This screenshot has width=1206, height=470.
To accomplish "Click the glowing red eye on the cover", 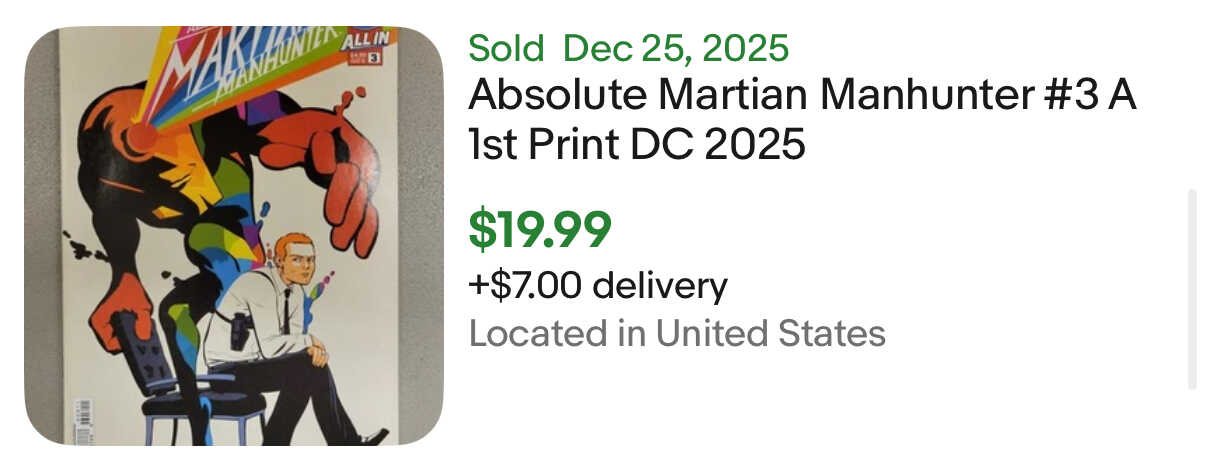I will [142, 137].
